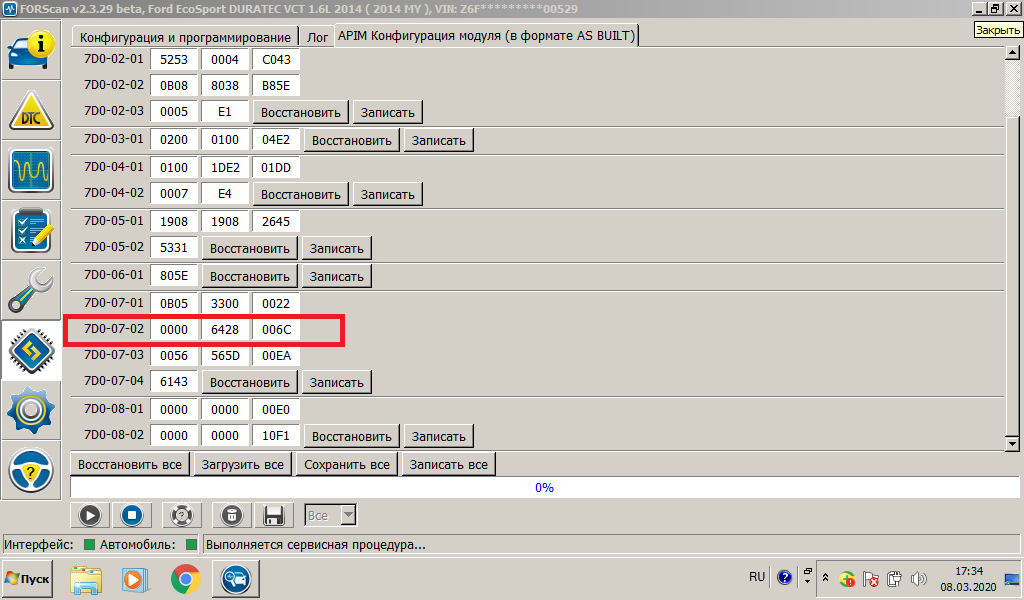The height and width of the screenshot is (600, 1024).
Task: Click the volume speaker tray icon
Action: (x=919, y=578)
